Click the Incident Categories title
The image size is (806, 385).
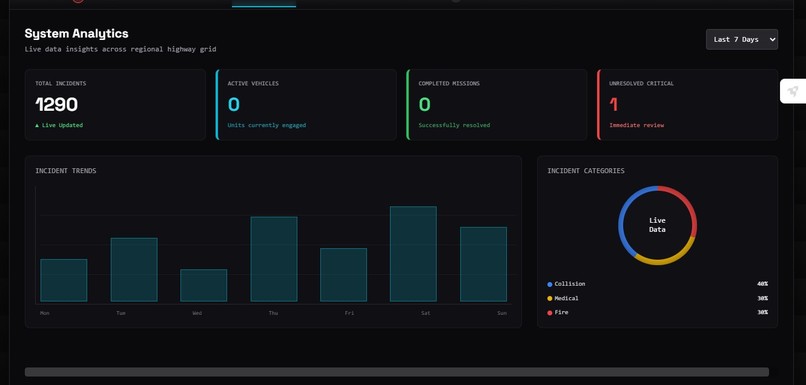point(586,171)
